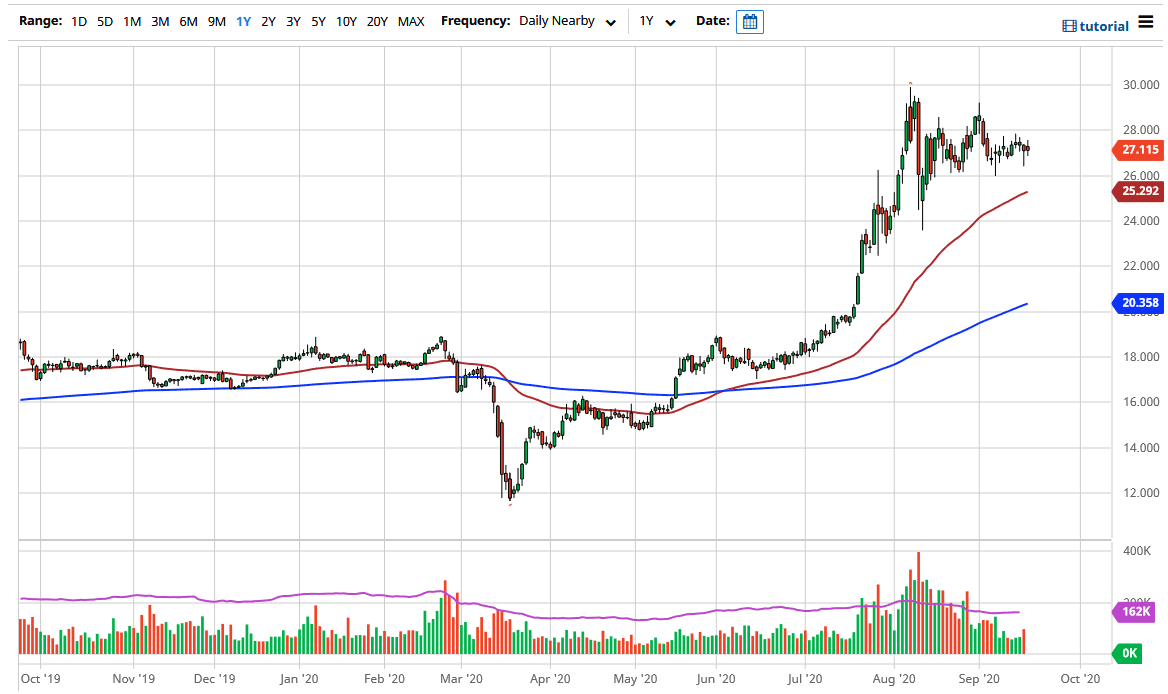Switch range to 5Y
Viewport: 1168px width, 694px height.
pos(317,21)
